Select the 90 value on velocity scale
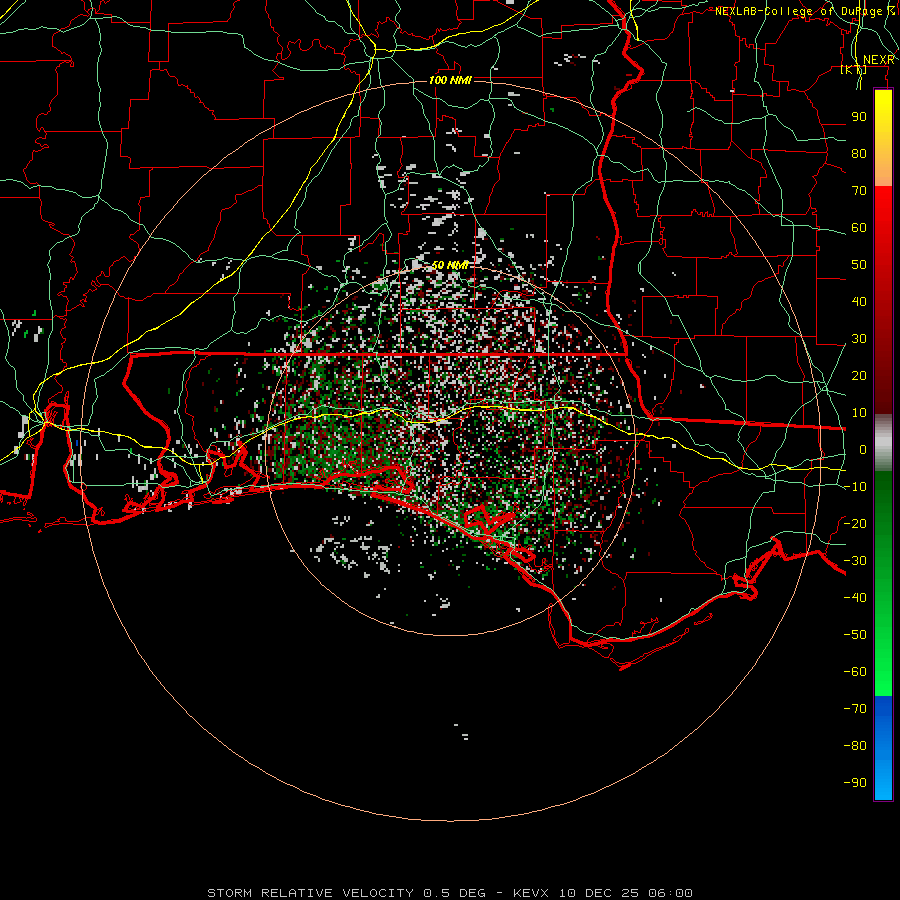 [859, 117]
